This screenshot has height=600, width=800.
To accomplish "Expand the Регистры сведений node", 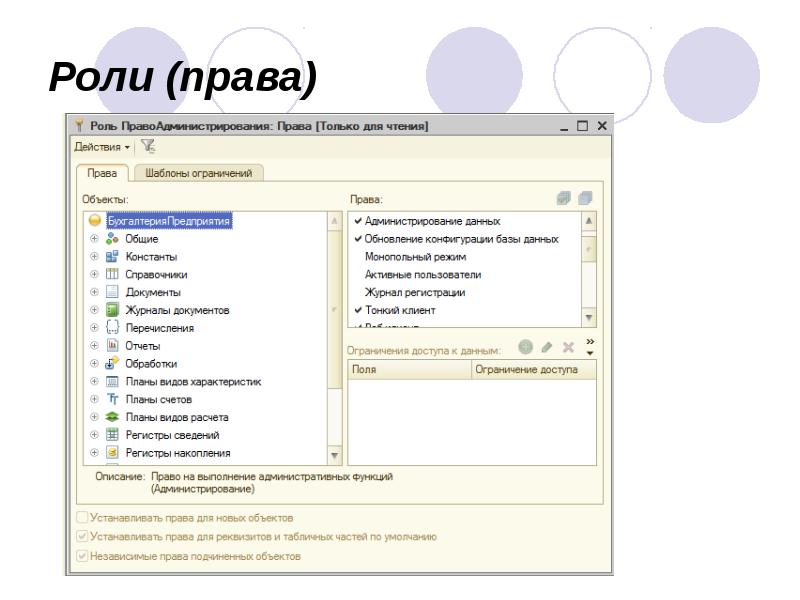I will 94,435.
